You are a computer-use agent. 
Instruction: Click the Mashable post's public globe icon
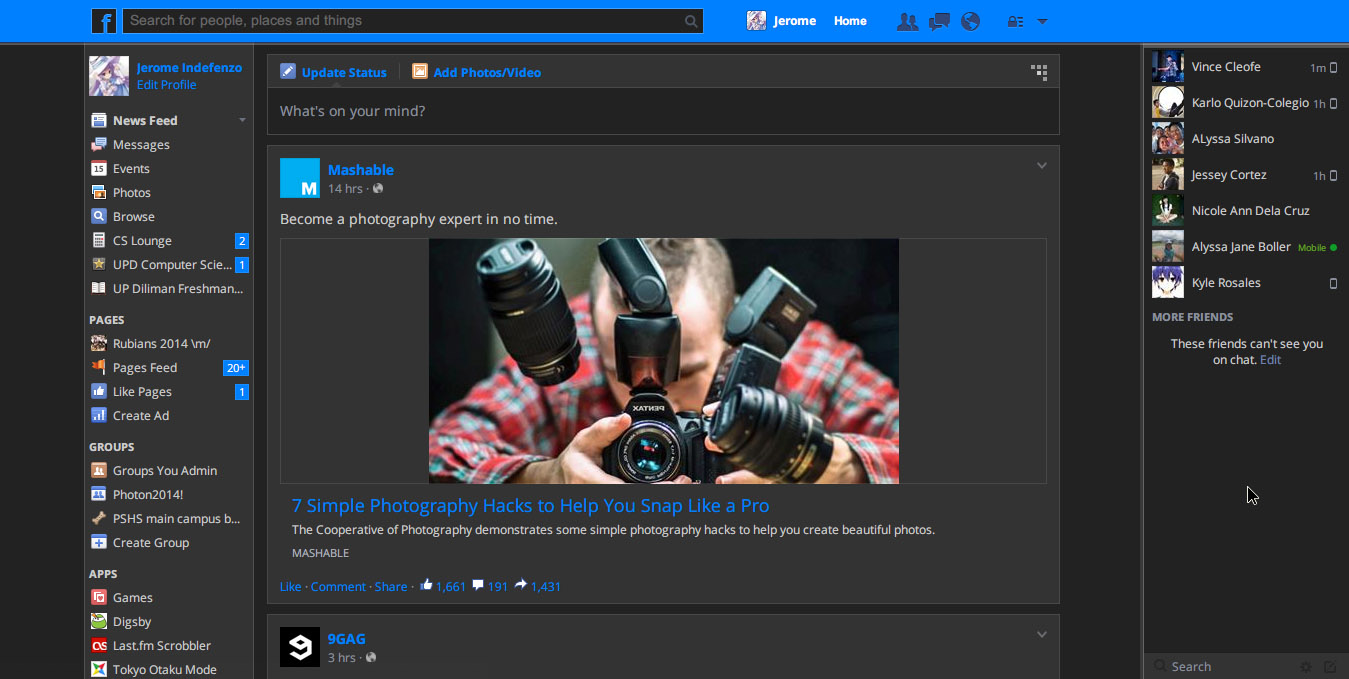pyautogui.click(x=377, y=189)
